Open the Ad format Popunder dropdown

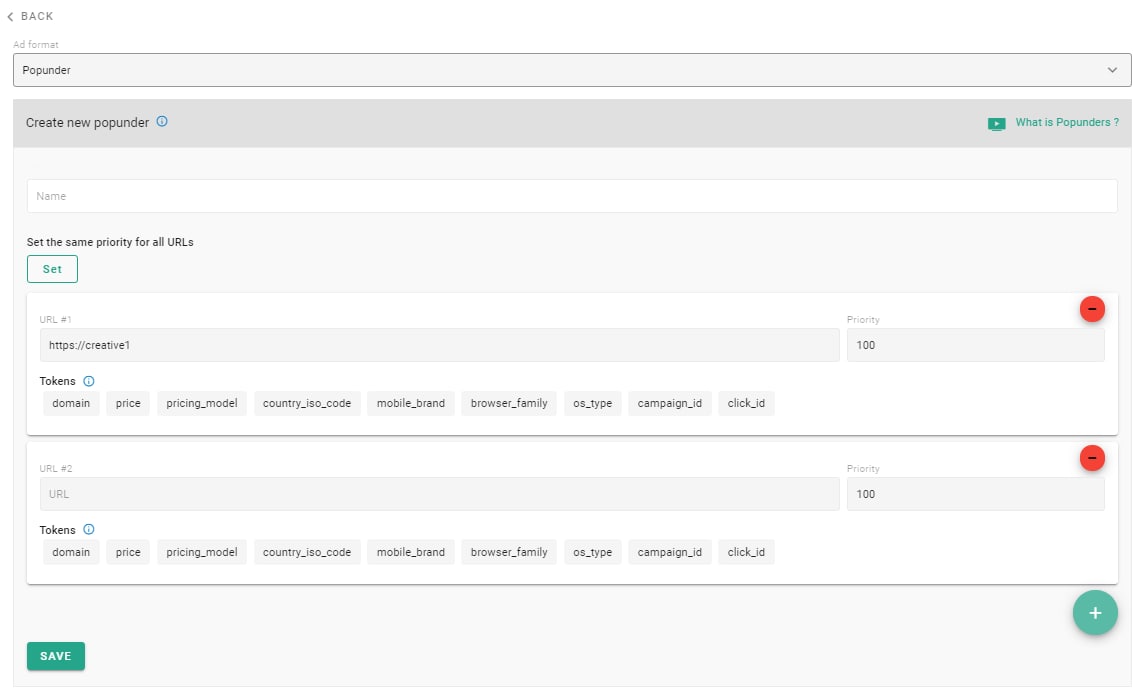click(572, 70)
